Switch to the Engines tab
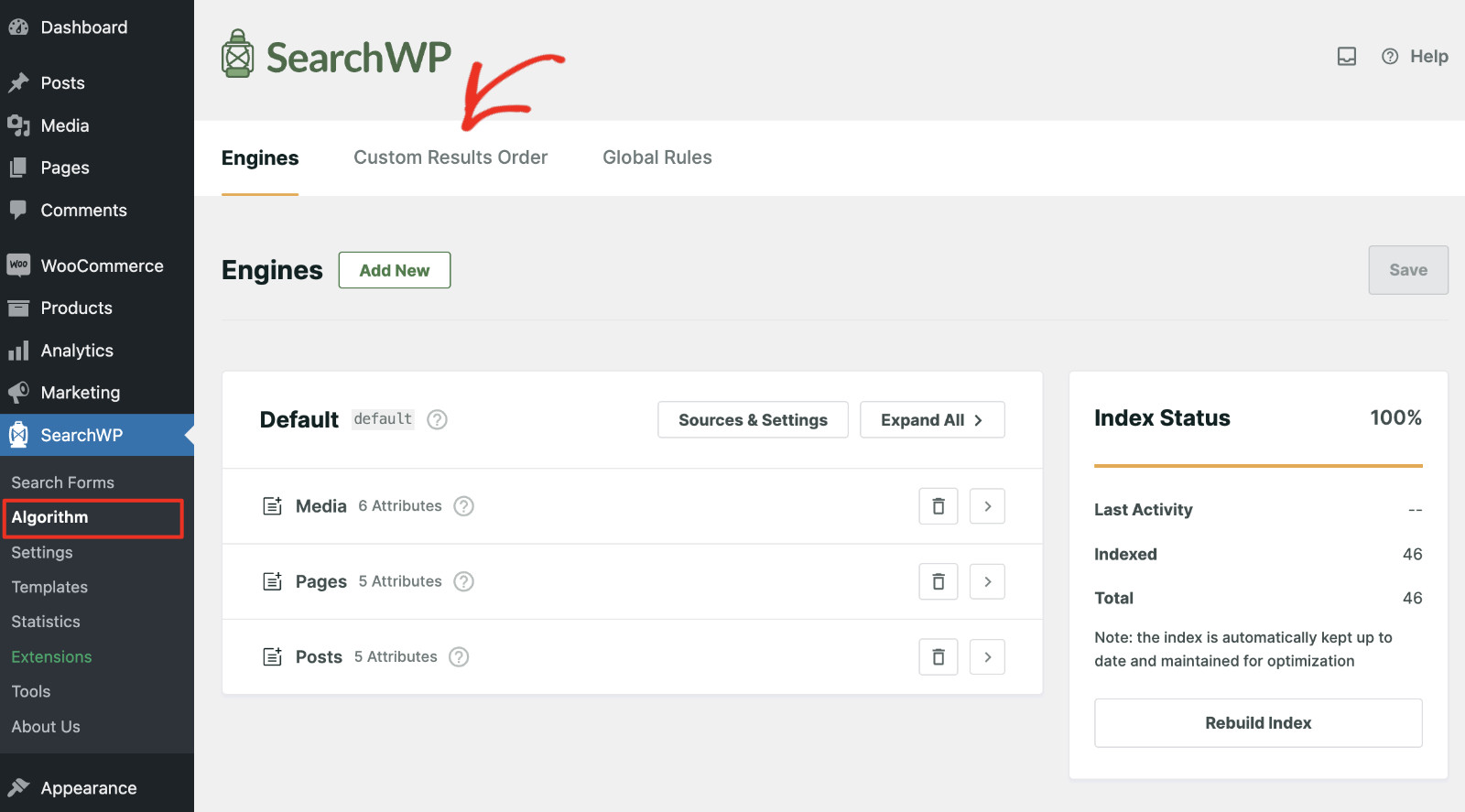The height and width of the screenshot is (812, 1465). (x=260, y=158)
